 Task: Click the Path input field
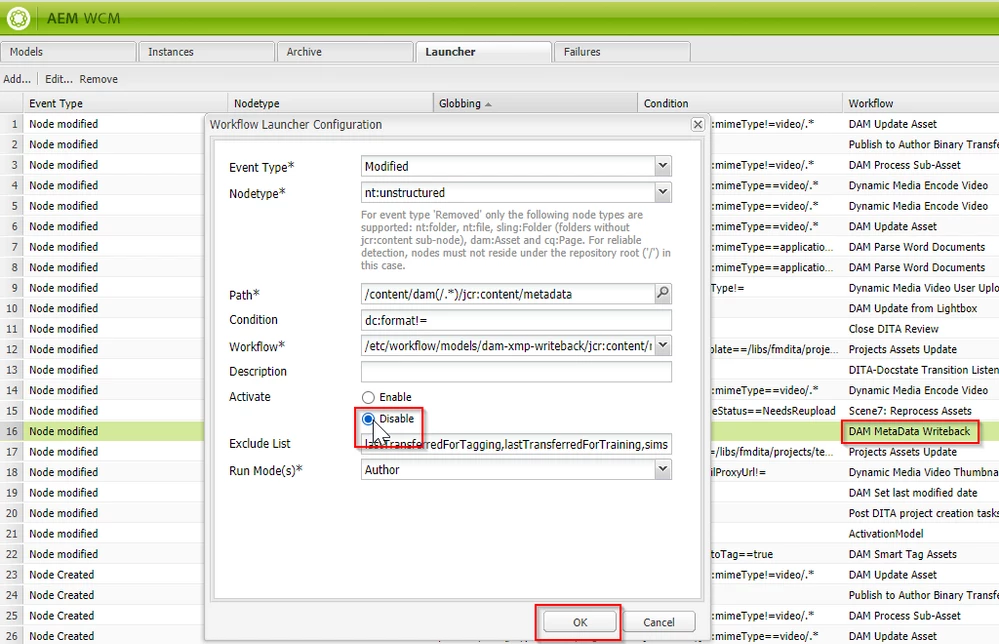(508, 294)
